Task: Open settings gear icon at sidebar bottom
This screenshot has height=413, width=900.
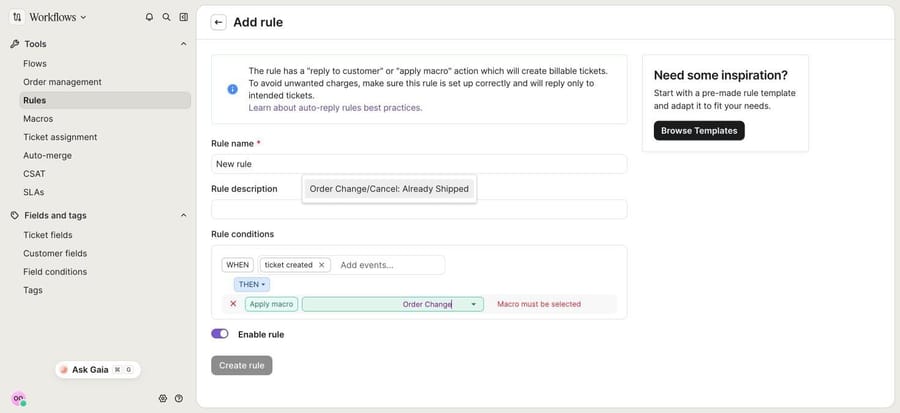Action: click(162, 398)
